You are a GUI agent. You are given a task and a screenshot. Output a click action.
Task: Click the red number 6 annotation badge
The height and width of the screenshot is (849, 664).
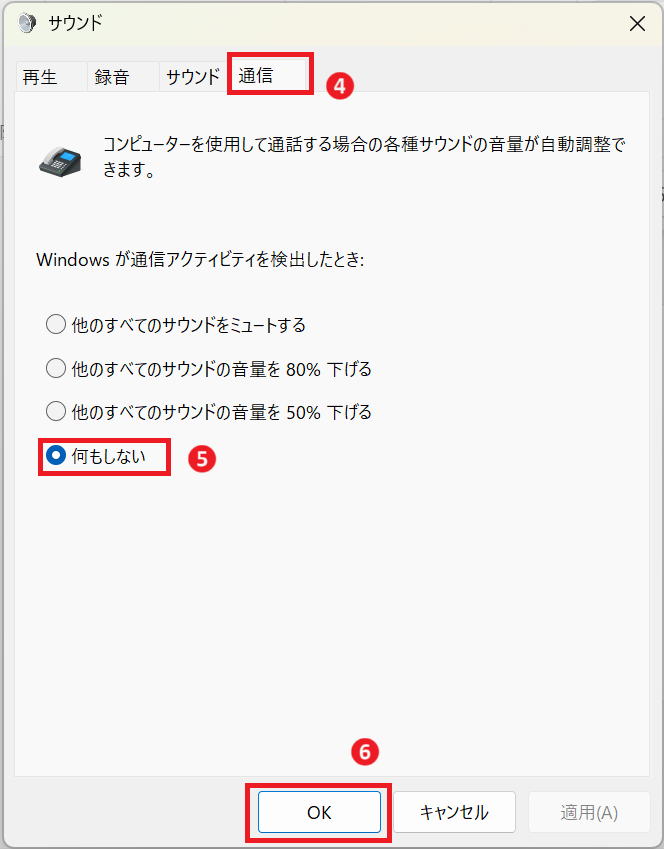coord(364,752)
